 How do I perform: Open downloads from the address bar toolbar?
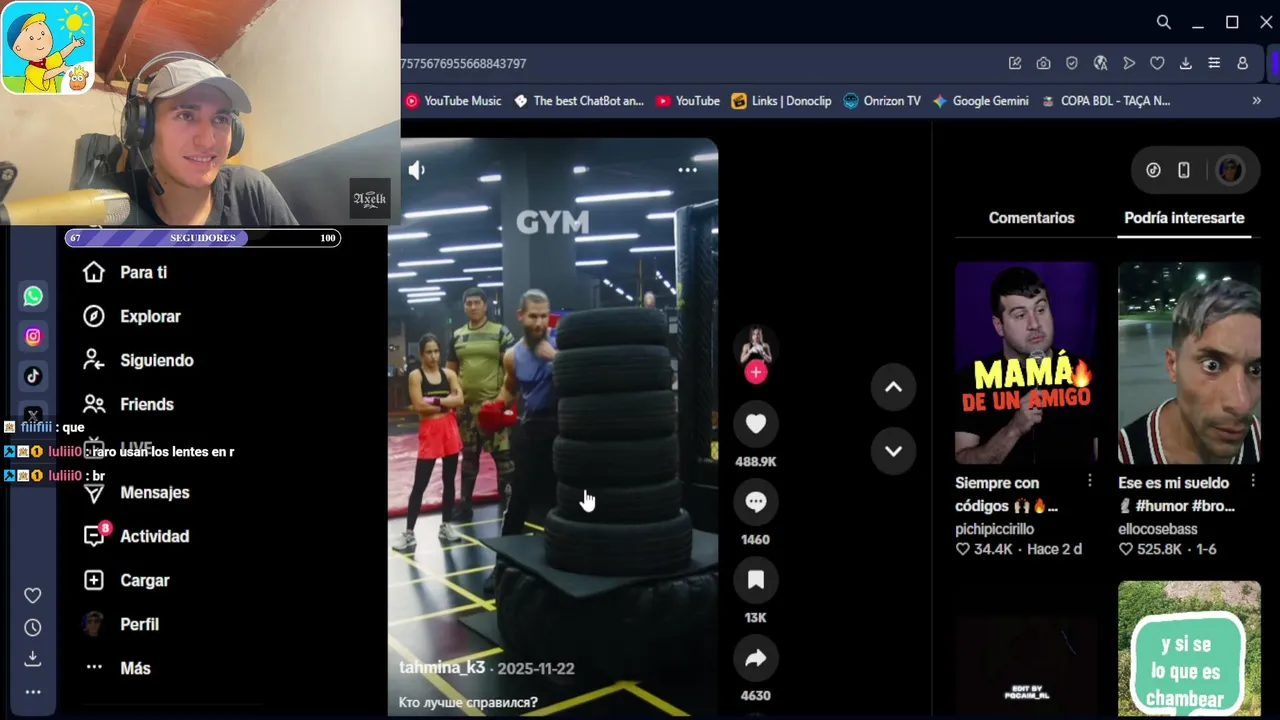click(1186, 63)
